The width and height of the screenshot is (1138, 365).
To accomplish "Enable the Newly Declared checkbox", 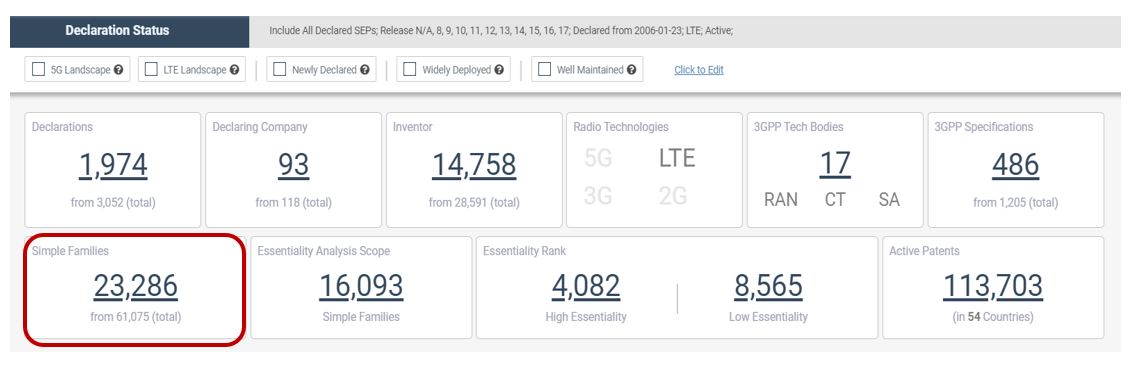I will [279, 70].
